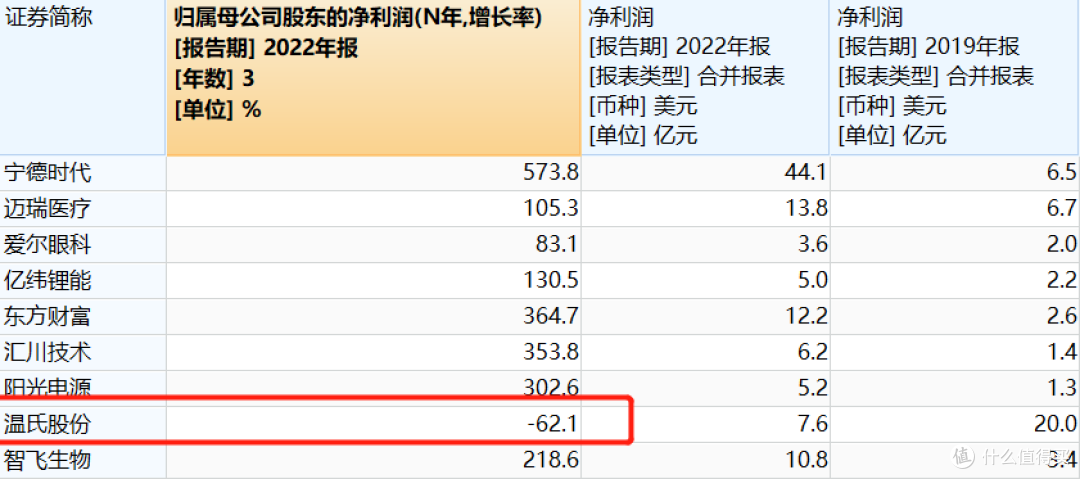Select growth rate cell 573.8 for 宁德时代

373,173
